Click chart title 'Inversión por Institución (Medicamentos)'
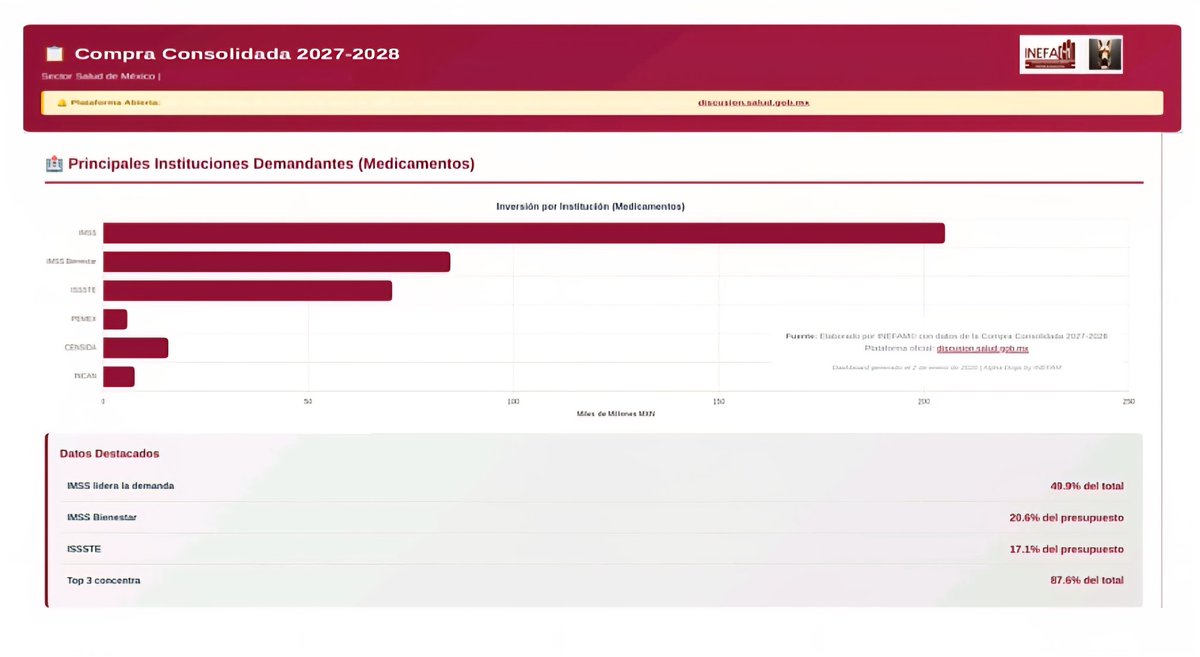 pos(590,206)
